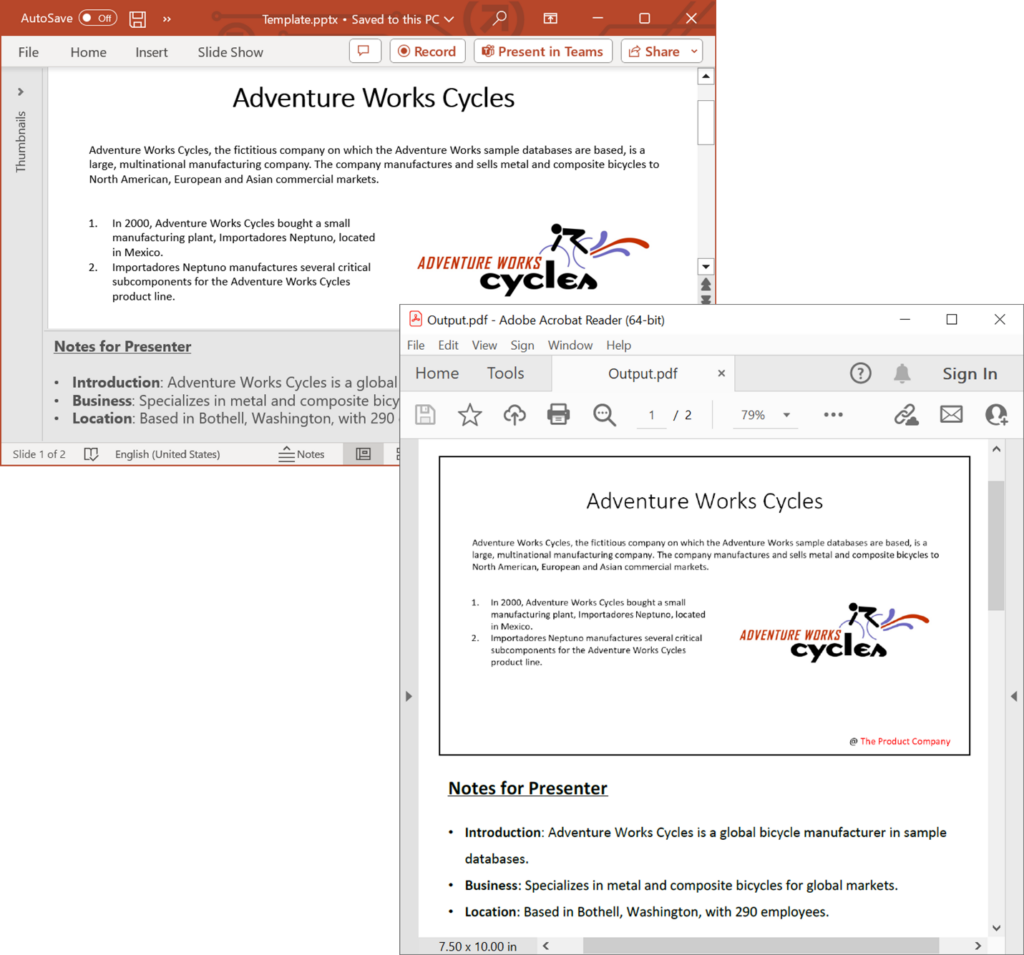Click the zoom magnifier icon in Acrobat
The width and height of the screenshot is (1024, 955).
pos(604,414)
